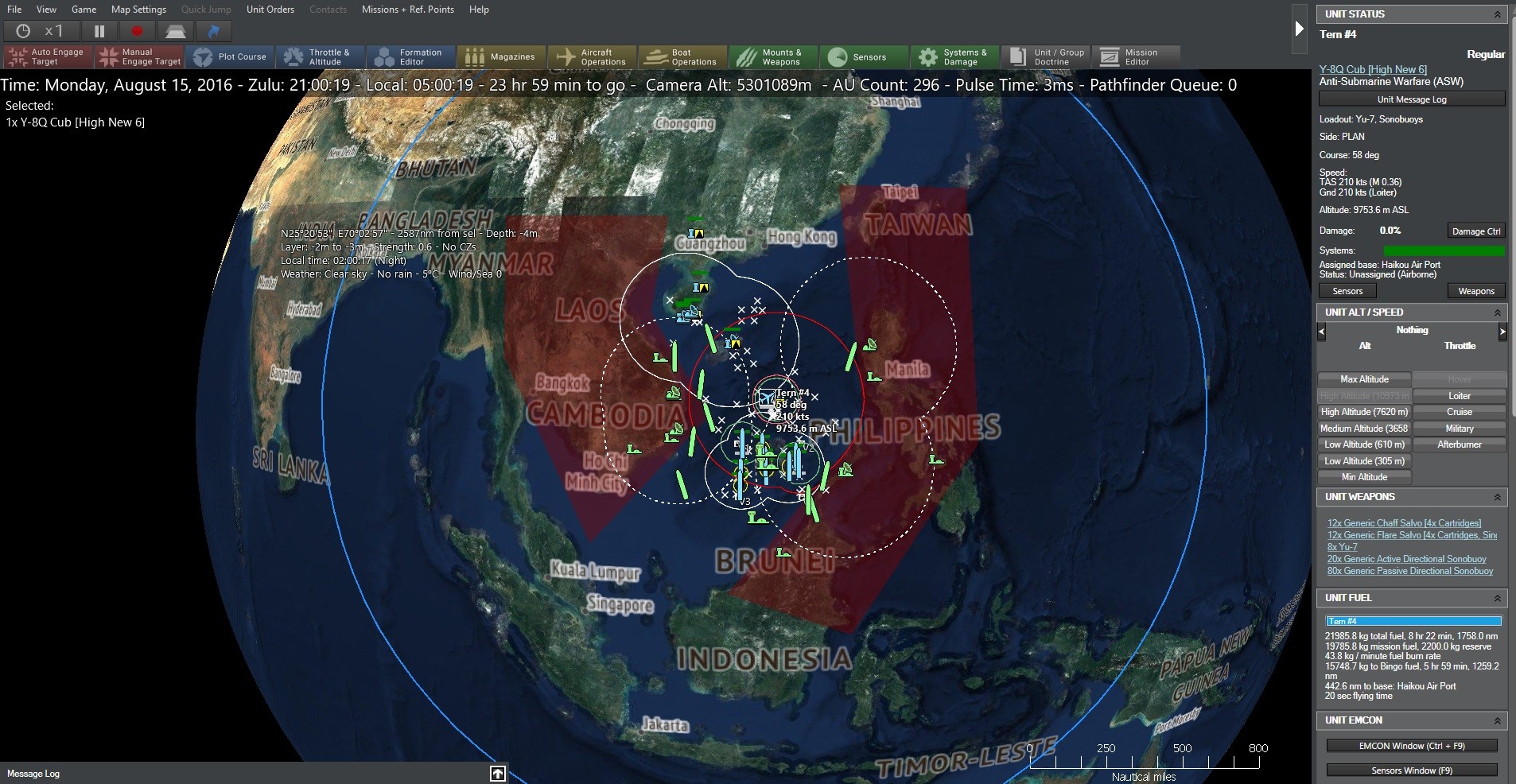Collapse the UNIT FUEL section
The width and height of the screenshot is (1516, 784).
tap(1499, 598)
